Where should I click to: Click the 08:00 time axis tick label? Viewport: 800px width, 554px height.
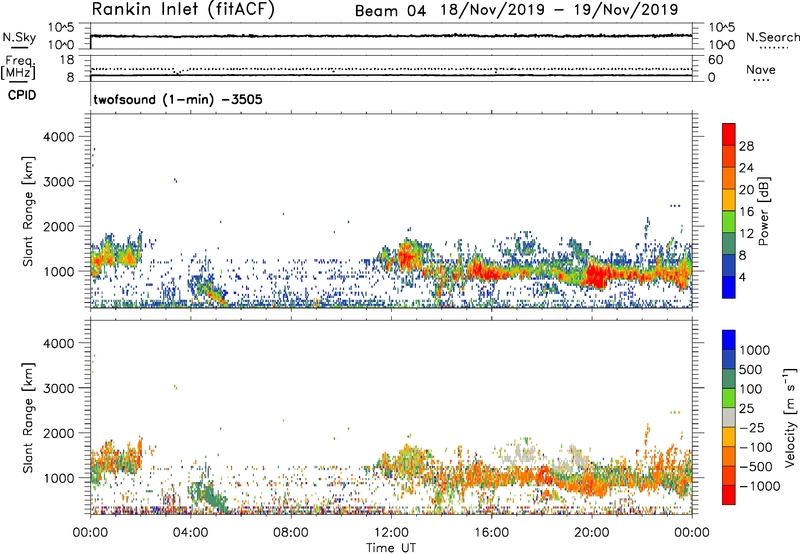pos(291,533)
